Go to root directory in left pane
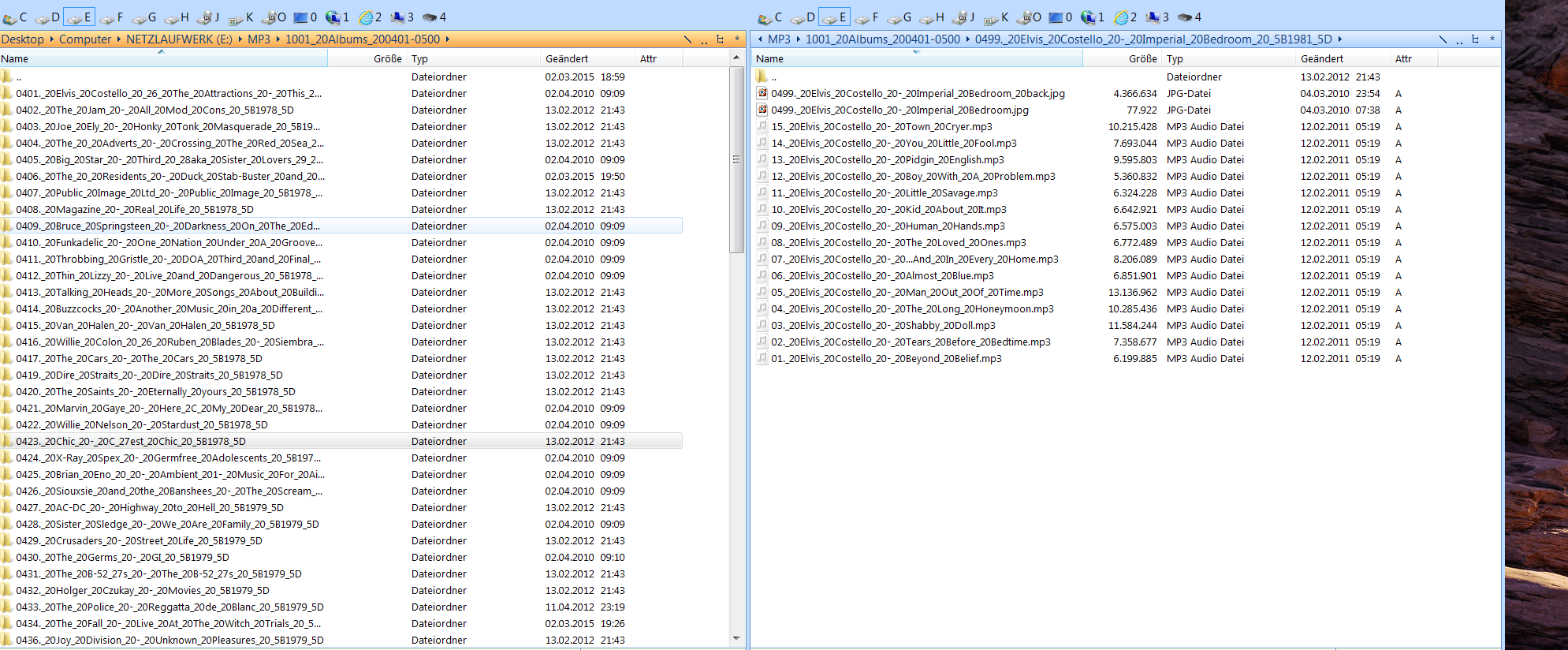Image resolution: width=1568 pixels, height=650 pixels. pos(687,39)
